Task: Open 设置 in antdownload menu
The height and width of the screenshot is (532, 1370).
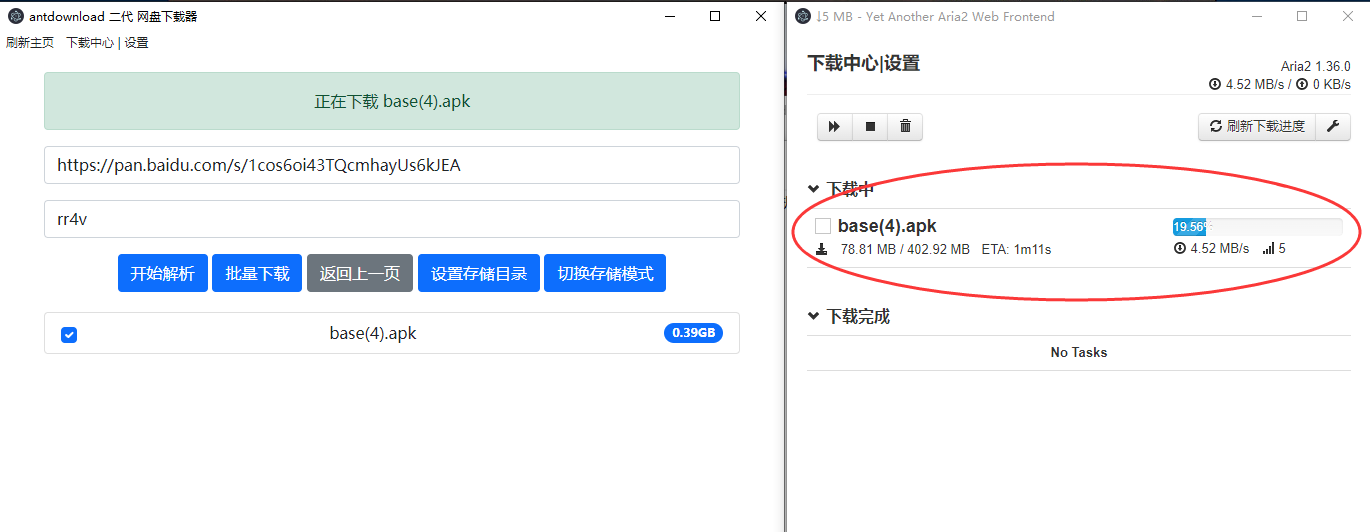Action: [x=136, y=43]
